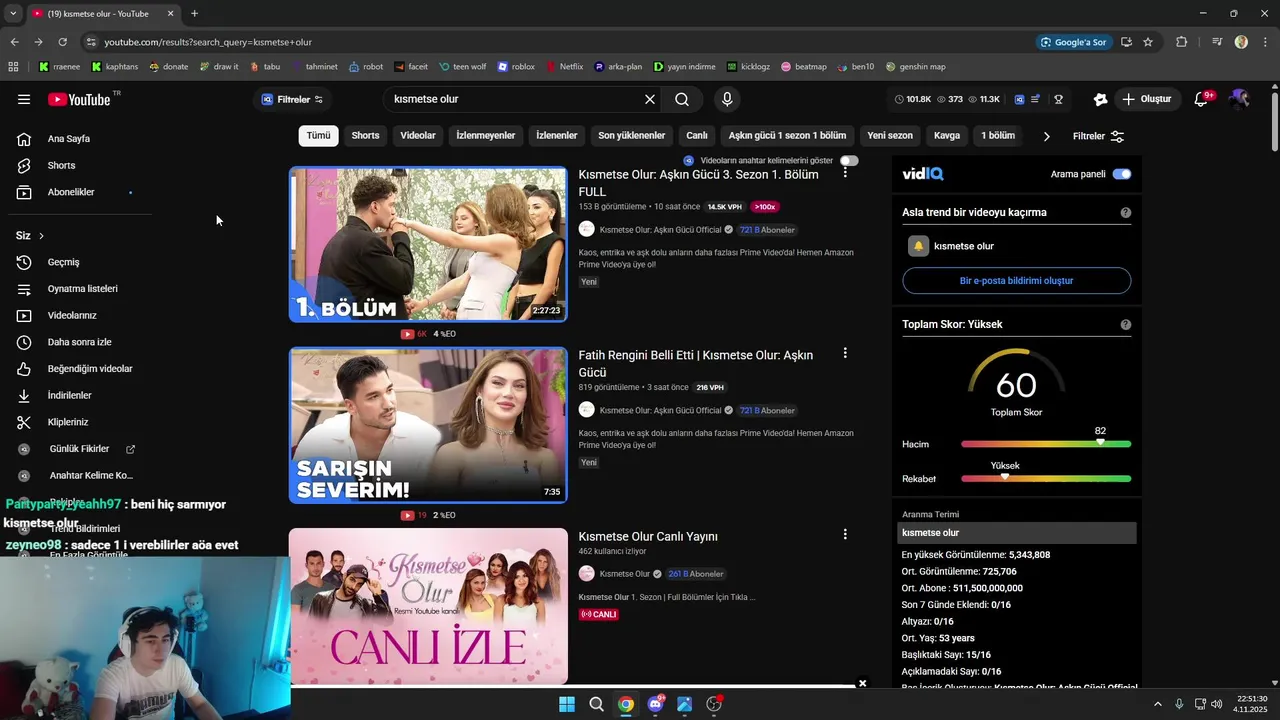Open options menu for Fatih Rengini Belli Etti video

pos(845,353)
